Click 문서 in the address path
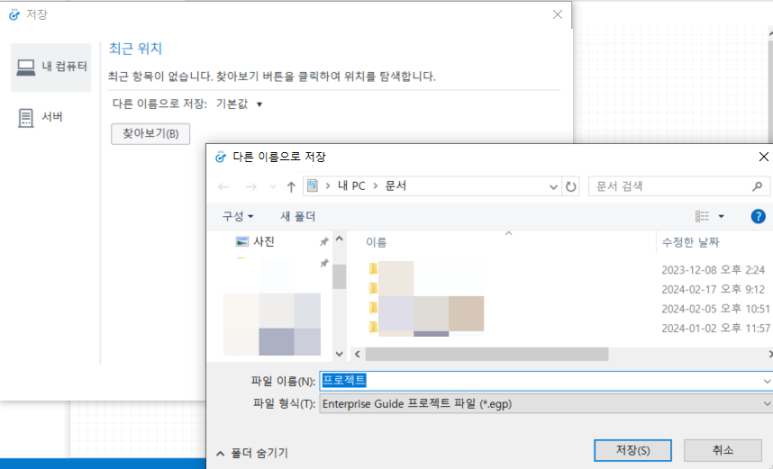Screen dimensions: 773x469 coord(395,186)
